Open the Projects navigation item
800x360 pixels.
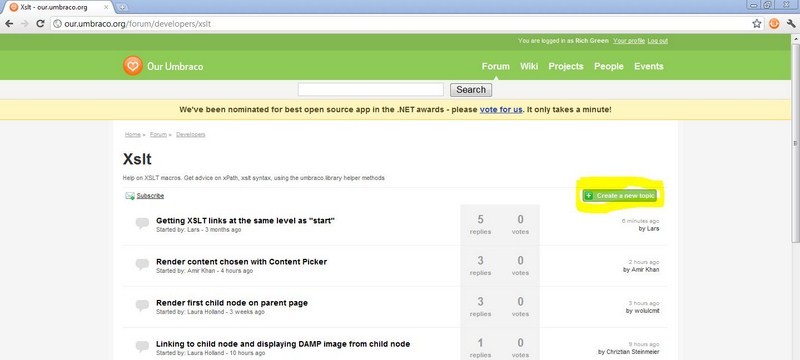(566, 66)
